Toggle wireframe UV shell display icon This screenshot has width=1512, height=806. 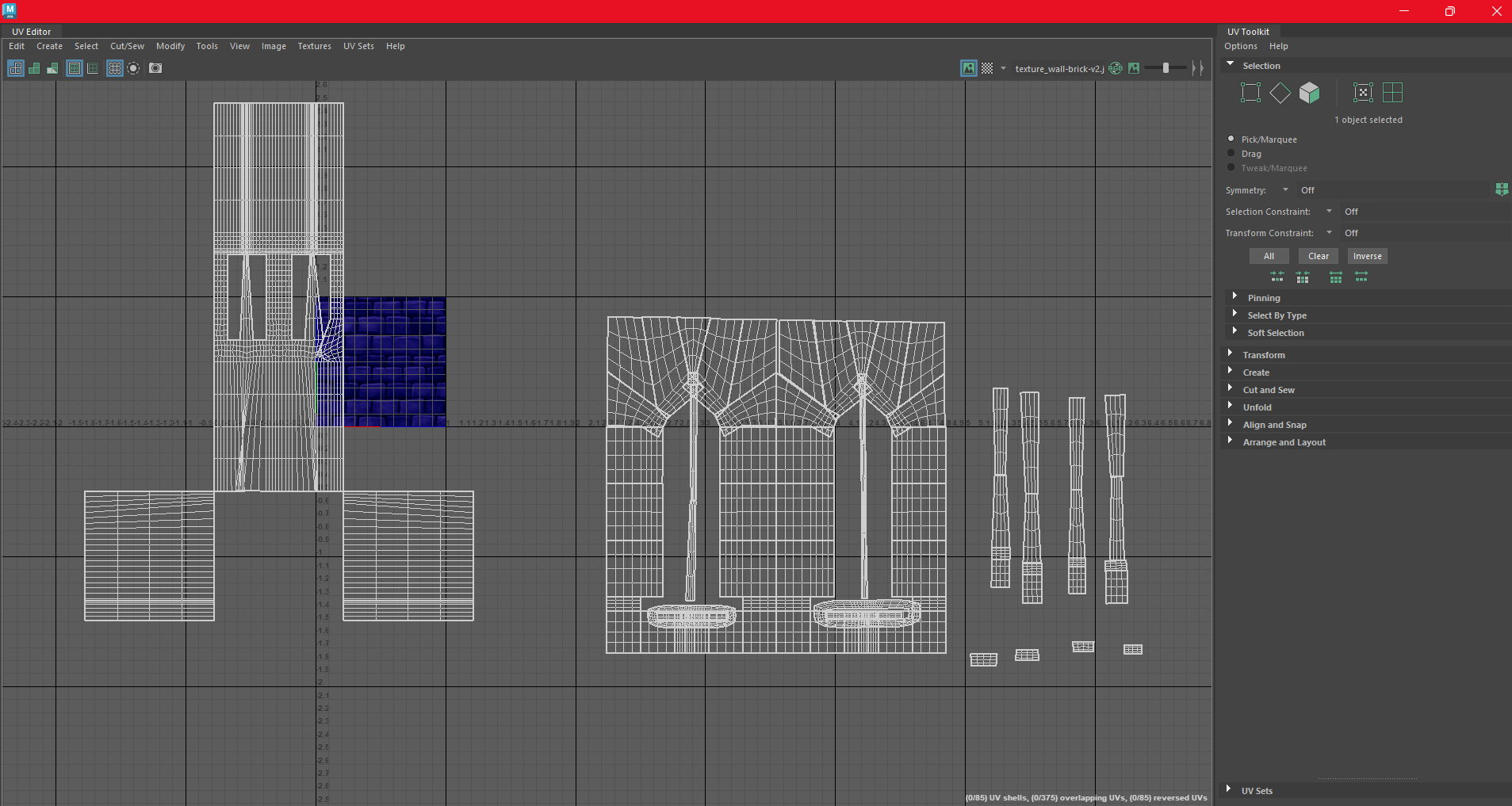(16, 68)
